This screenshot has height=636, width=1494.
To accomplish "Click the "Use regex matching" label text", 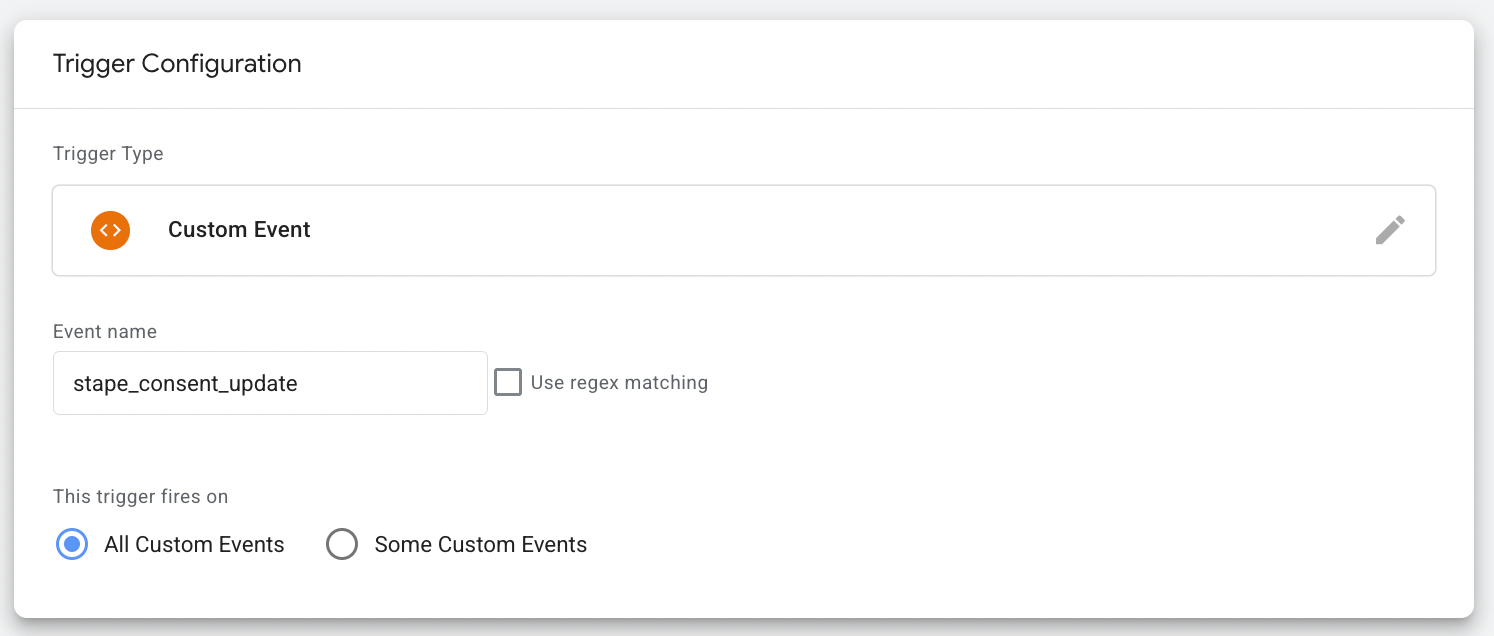I will pyautogui.click(x=619, y=383).
